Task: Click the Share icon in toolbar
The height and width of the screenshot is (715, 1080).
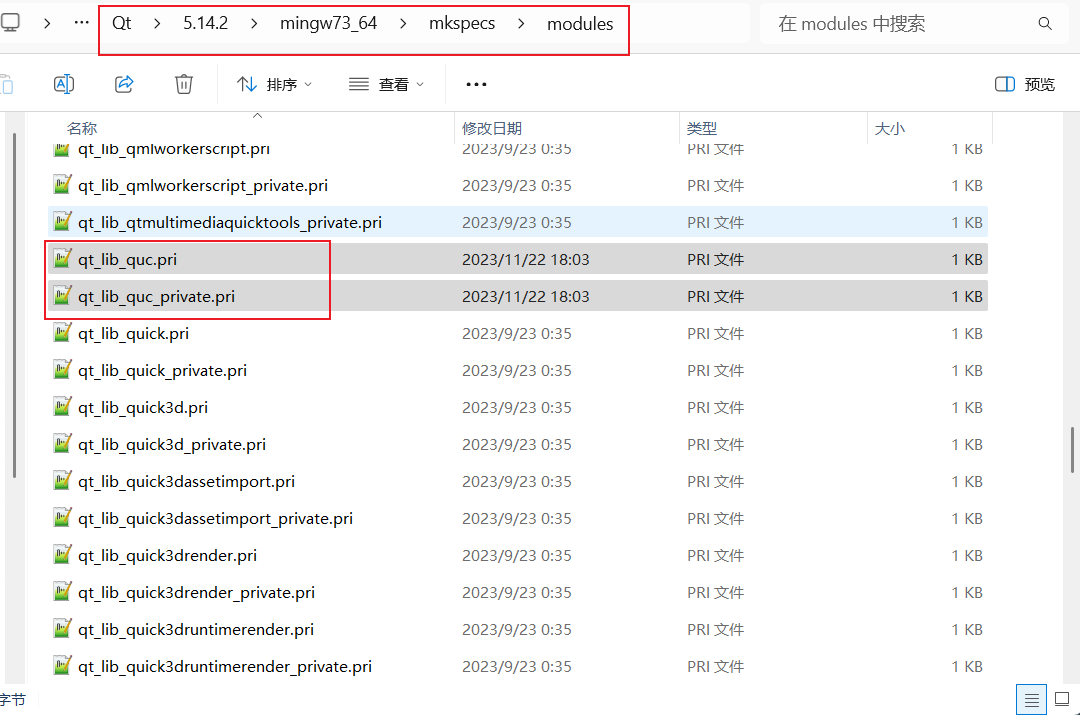Action: (124, 84)
